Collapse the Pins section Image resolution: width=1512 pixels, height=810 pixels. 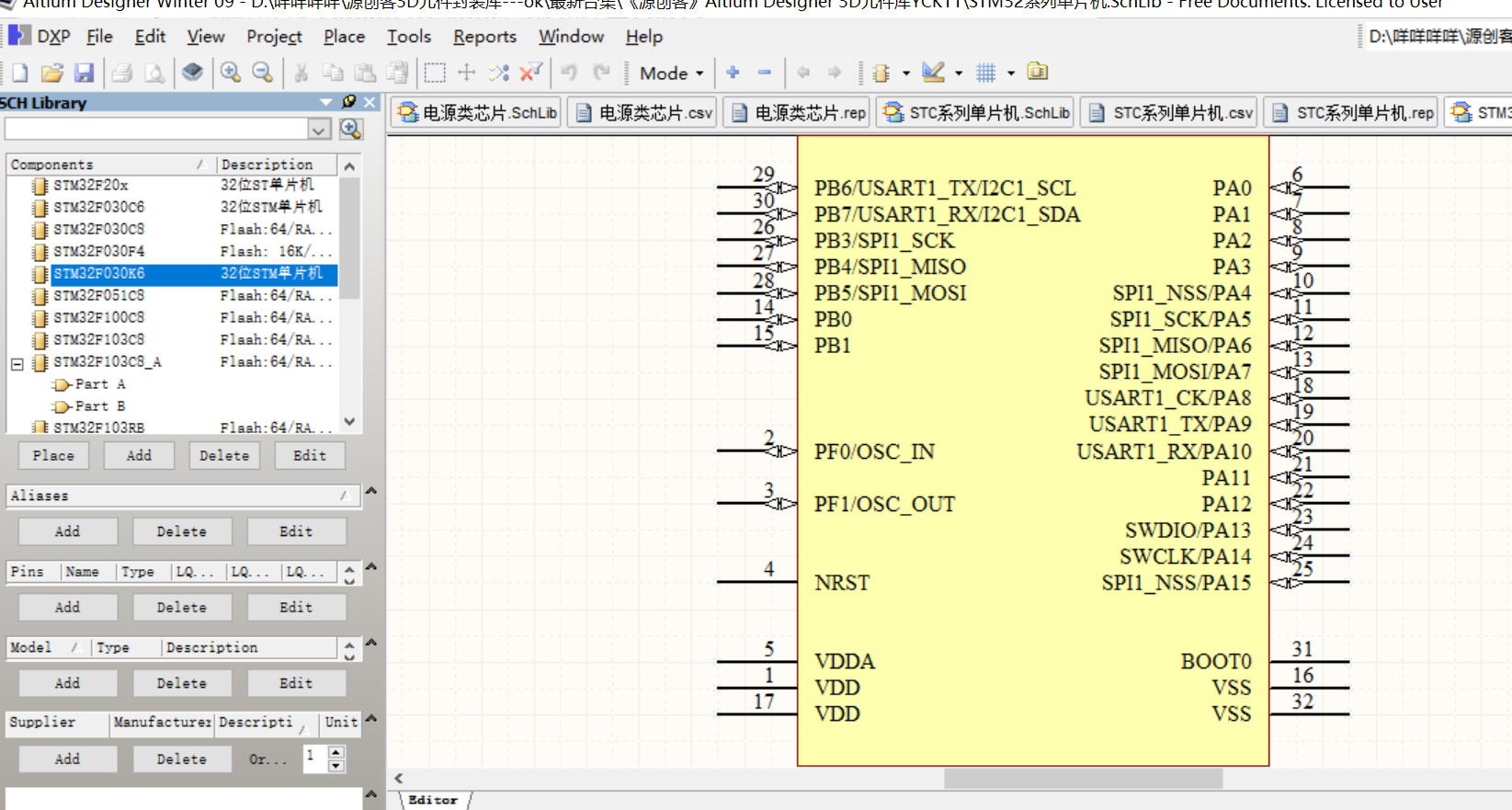point(371,567)
